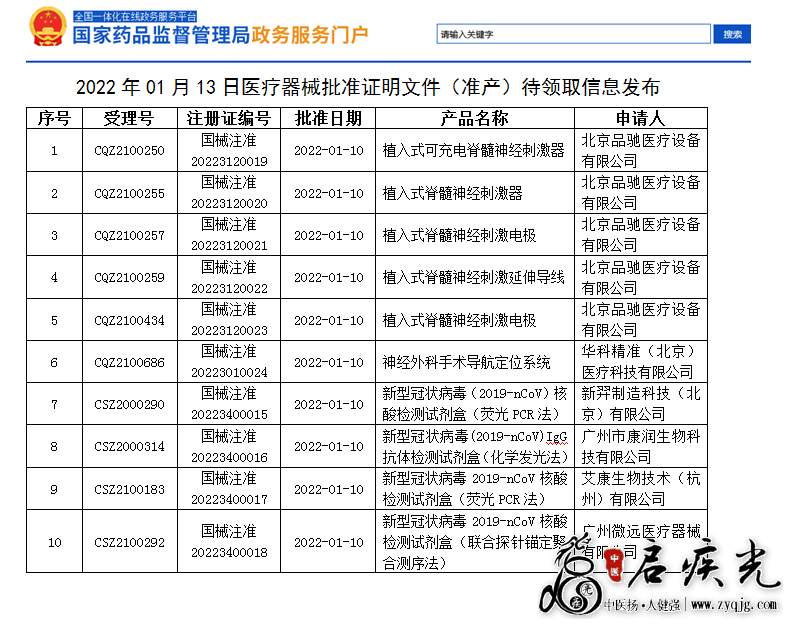Click product name 神经外科手术导航定位系统
788x624 pixels.
[x=466, y=363]
